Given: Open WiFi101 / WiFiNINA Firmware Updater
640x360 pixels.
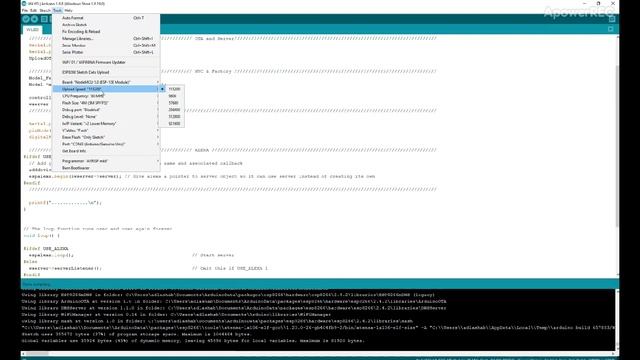Looking at the screenshot, I should coord(106,62).
